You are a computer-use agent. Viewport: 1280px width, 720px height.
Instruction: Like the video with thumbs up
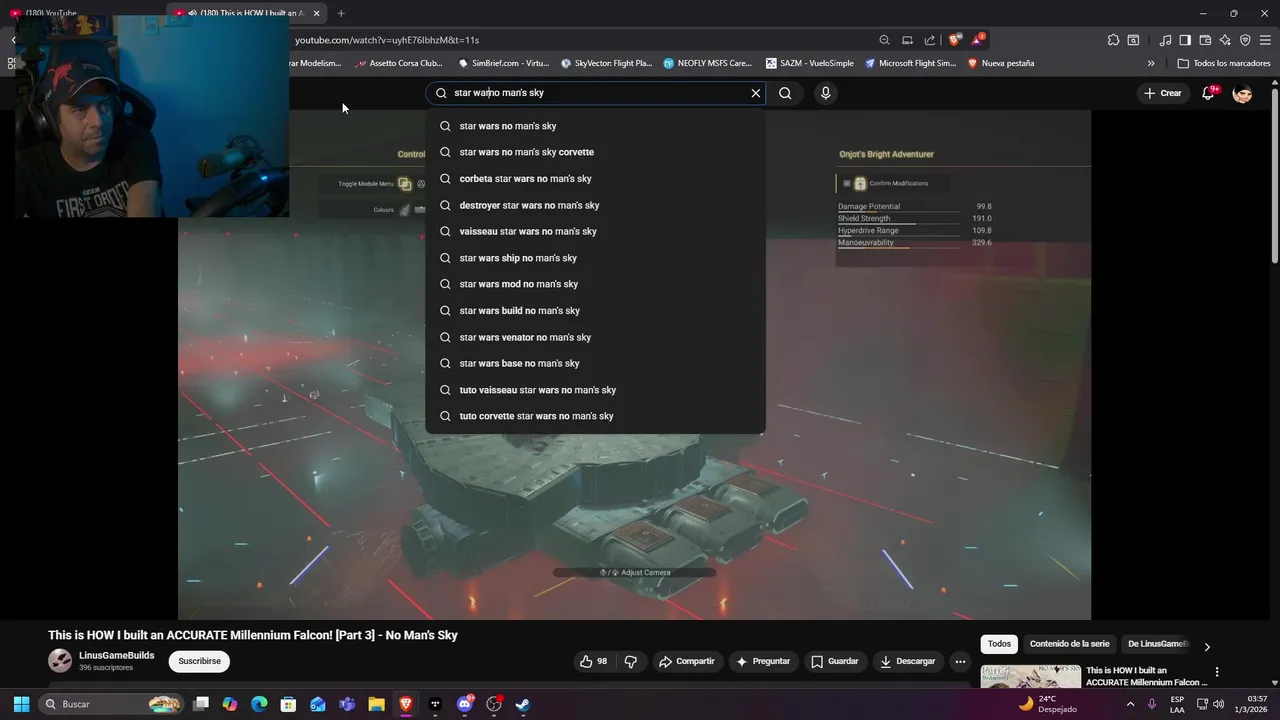[x=593, y=661]
